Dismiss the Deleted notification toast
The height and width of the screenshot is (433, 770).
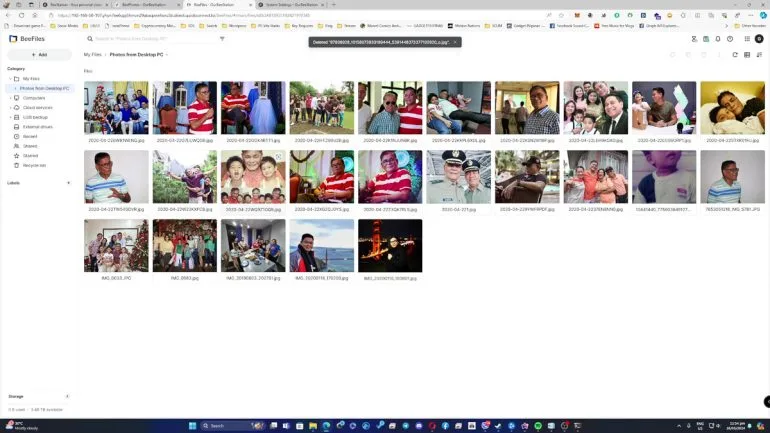(455, 42)
